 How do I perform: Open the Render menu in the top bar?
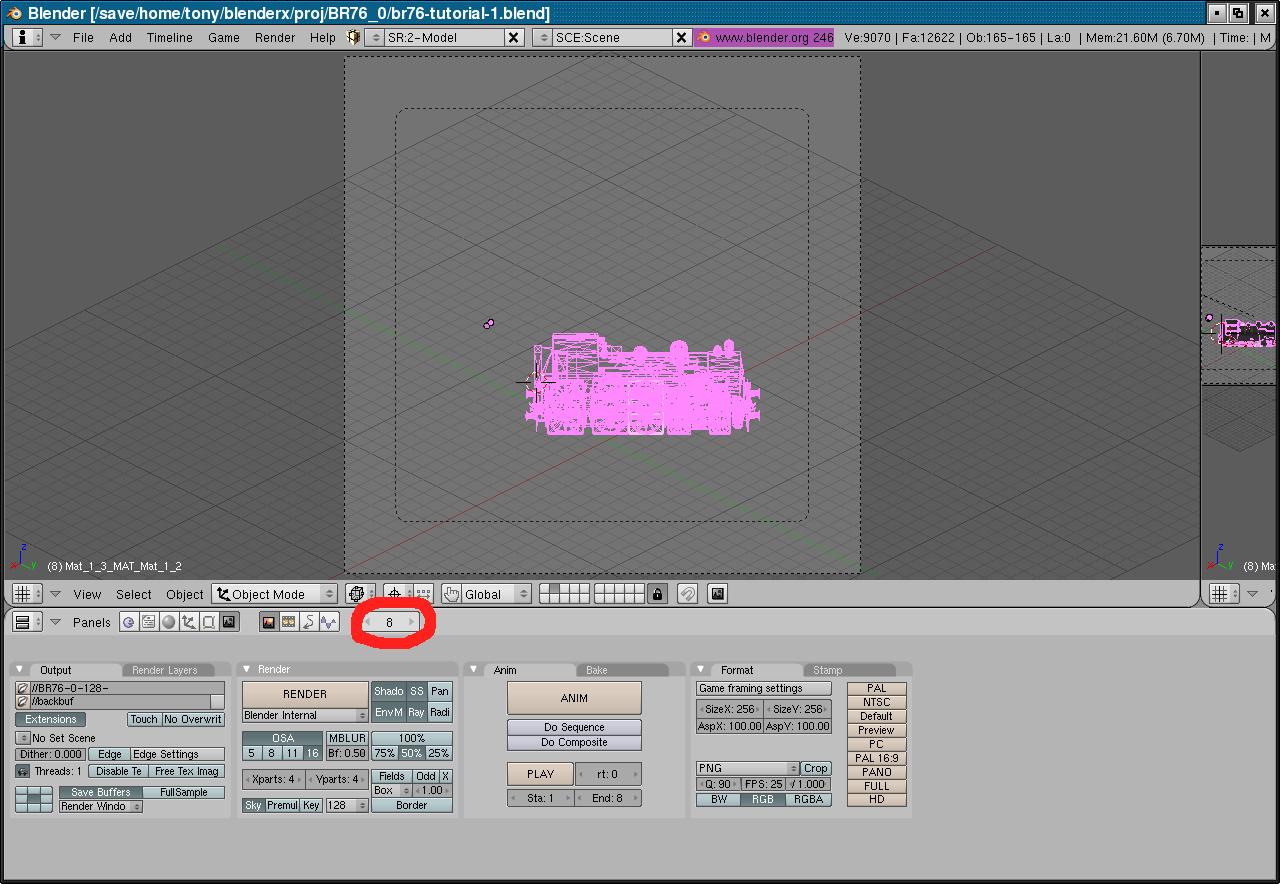click(x=274, y=37)
